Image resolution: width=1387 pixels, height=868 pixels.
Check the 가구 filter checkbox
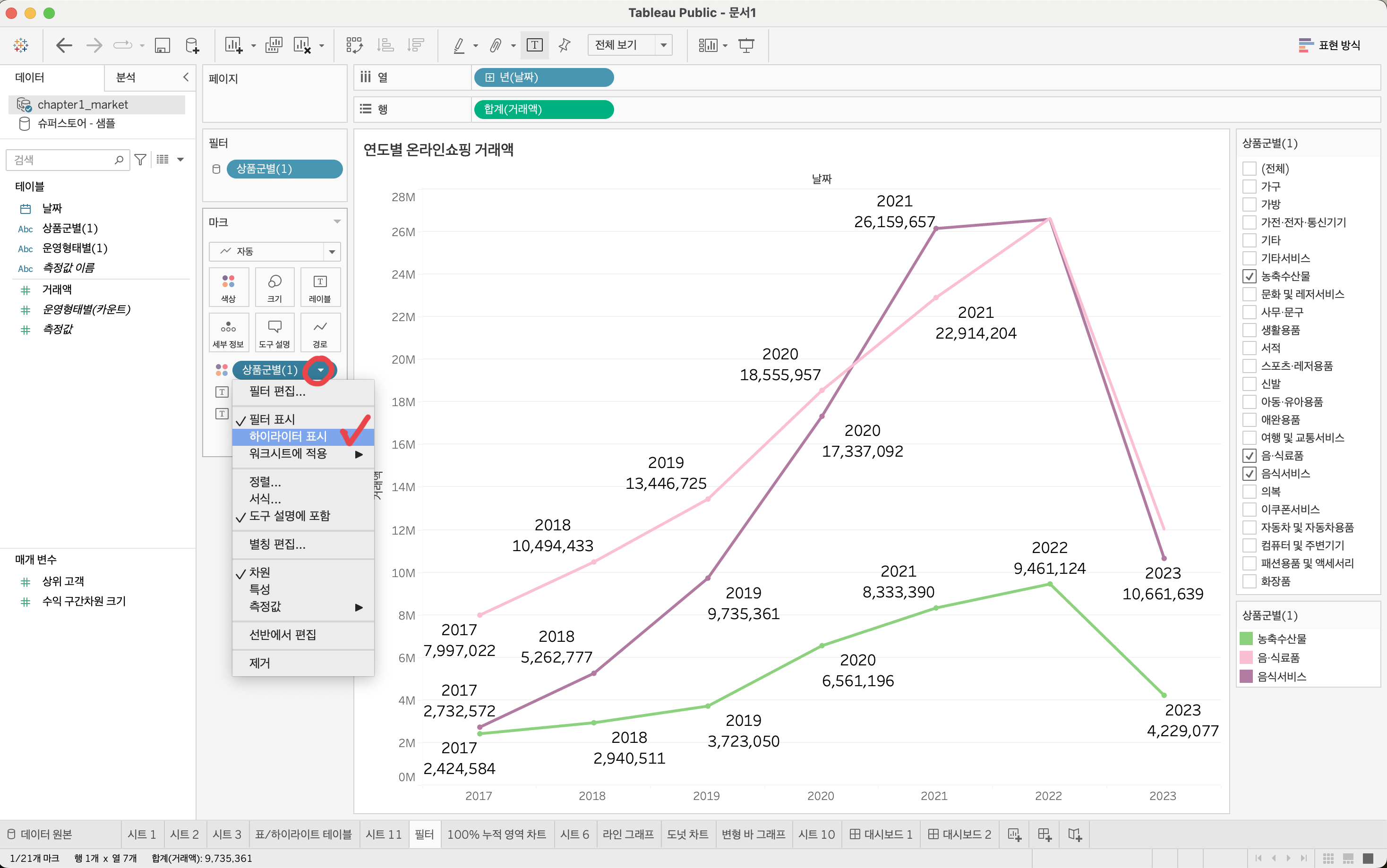coord(1249,187)
